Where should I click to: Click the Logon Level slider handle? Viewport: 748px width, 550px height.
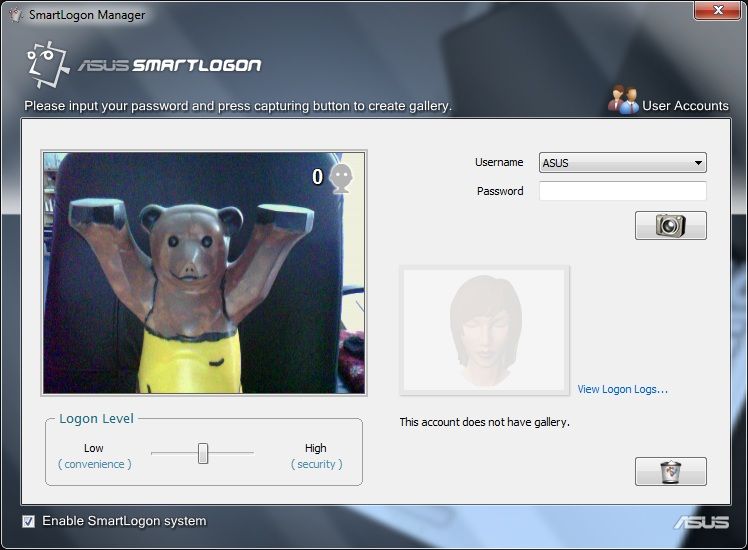tap(203, 453)
